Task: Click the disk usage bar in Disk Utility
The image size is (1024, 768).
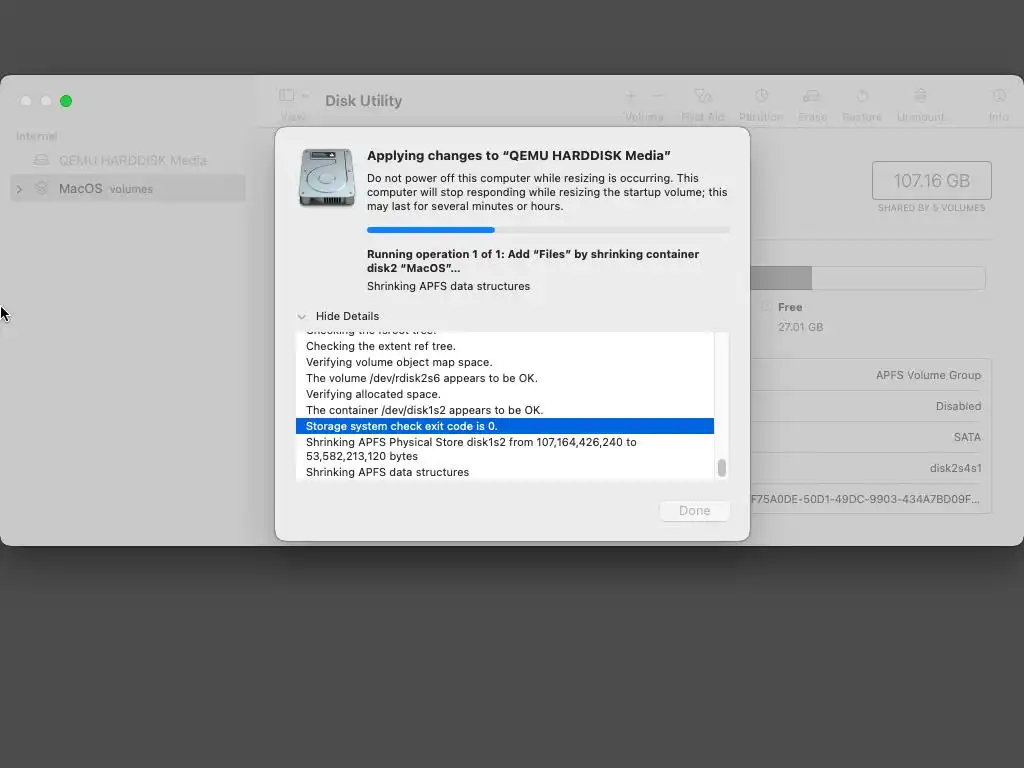Action: 868,278
